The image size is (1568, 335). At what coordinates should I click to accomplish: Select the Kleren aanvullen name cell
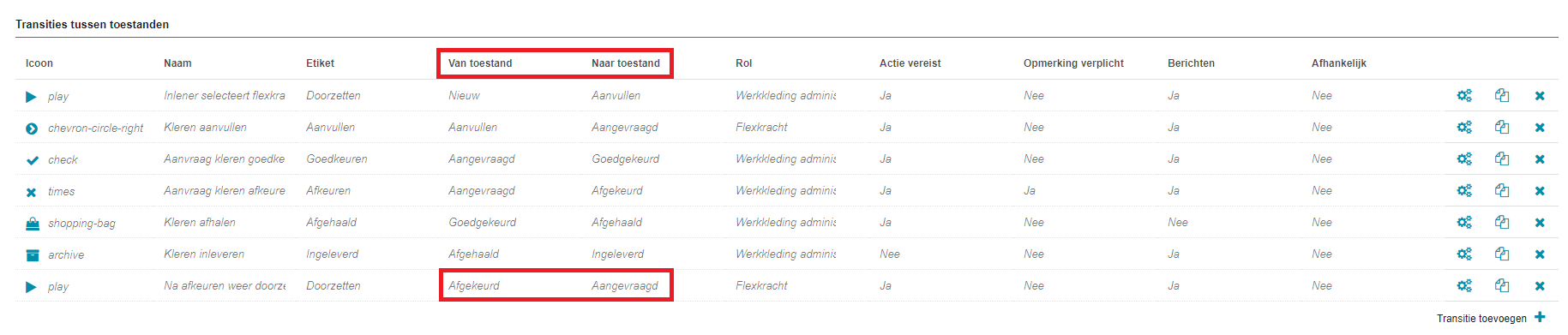pos(205,127)
